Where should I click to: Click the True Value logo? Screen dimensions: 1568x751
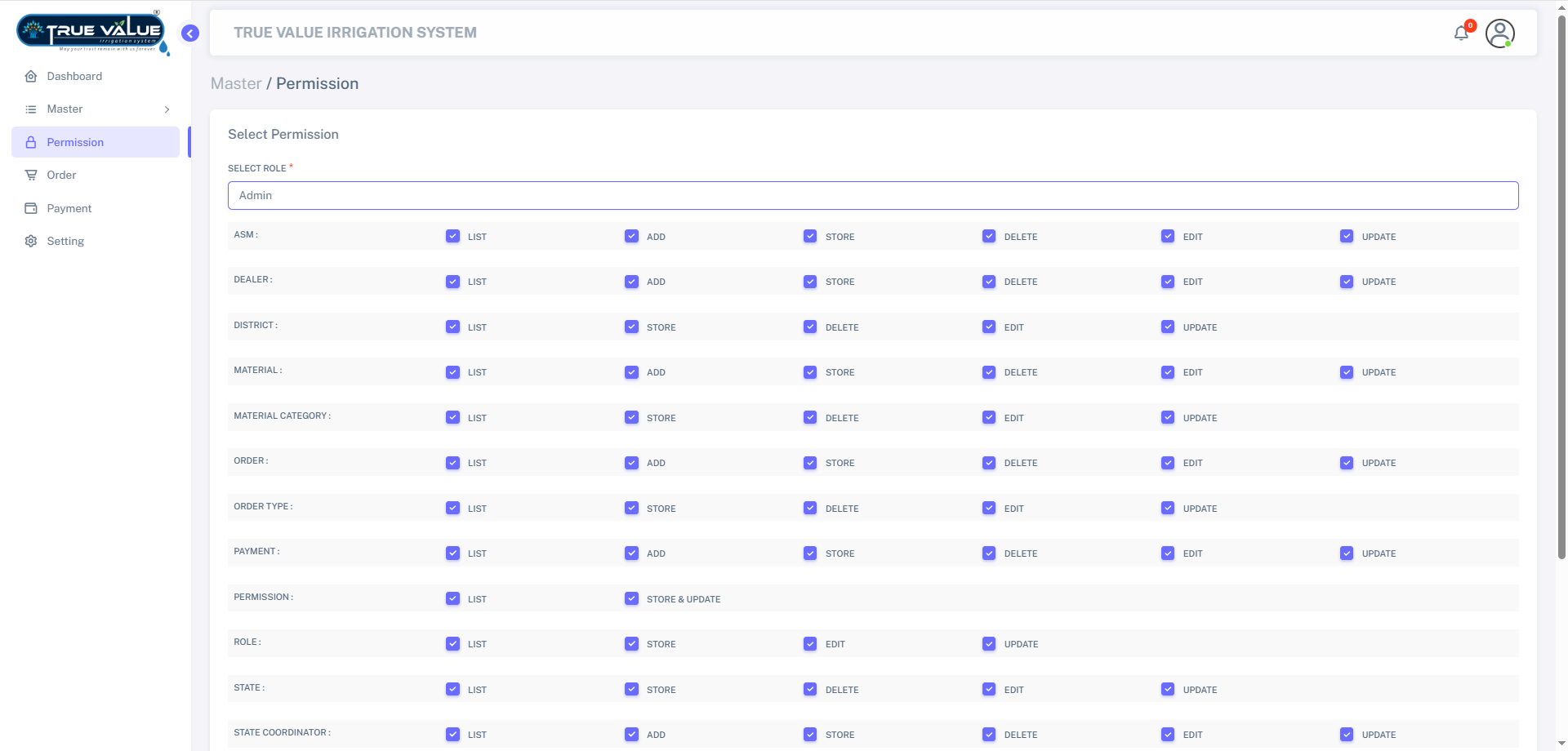coord(92,33)
